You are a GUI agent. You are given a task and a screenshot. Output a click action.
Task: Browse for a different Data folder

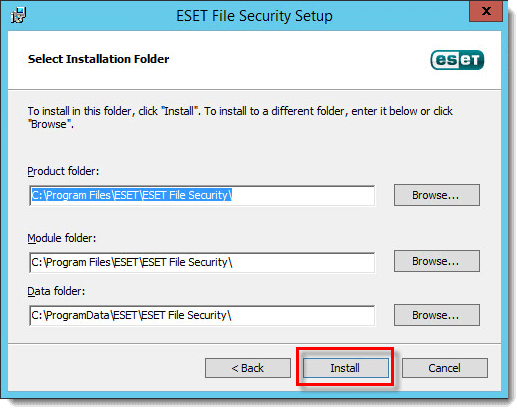[437, 315]
